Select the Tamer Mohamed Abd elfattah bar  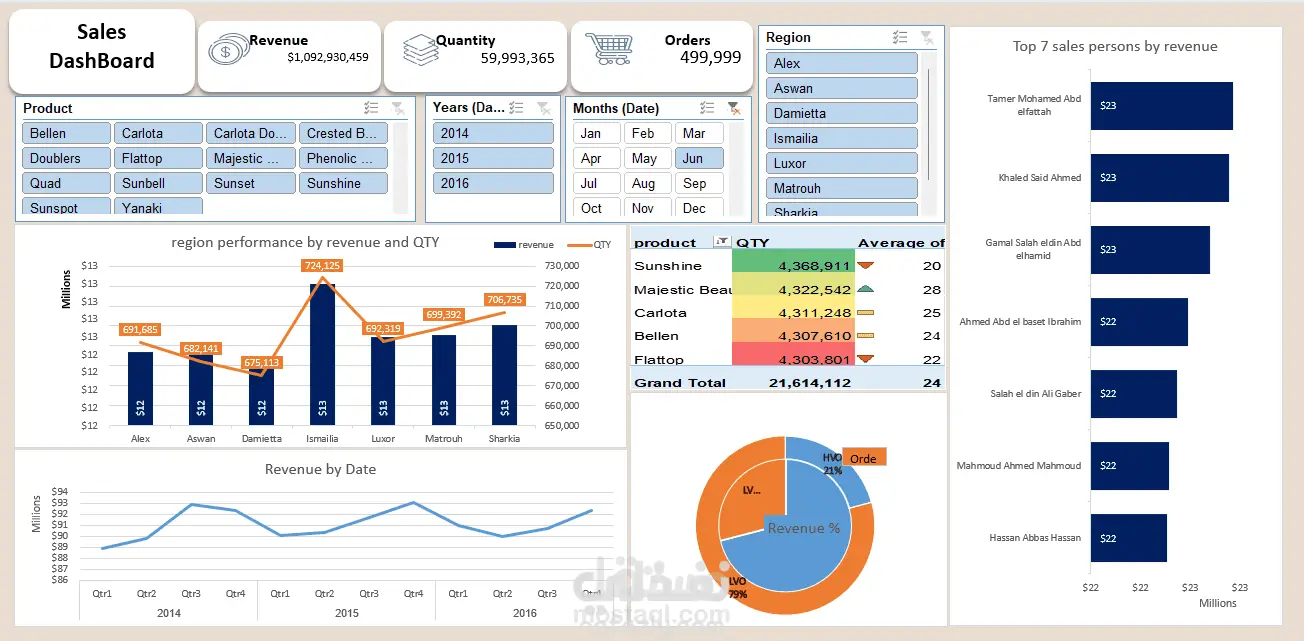pyautogui.click(x=1161, y=106)
